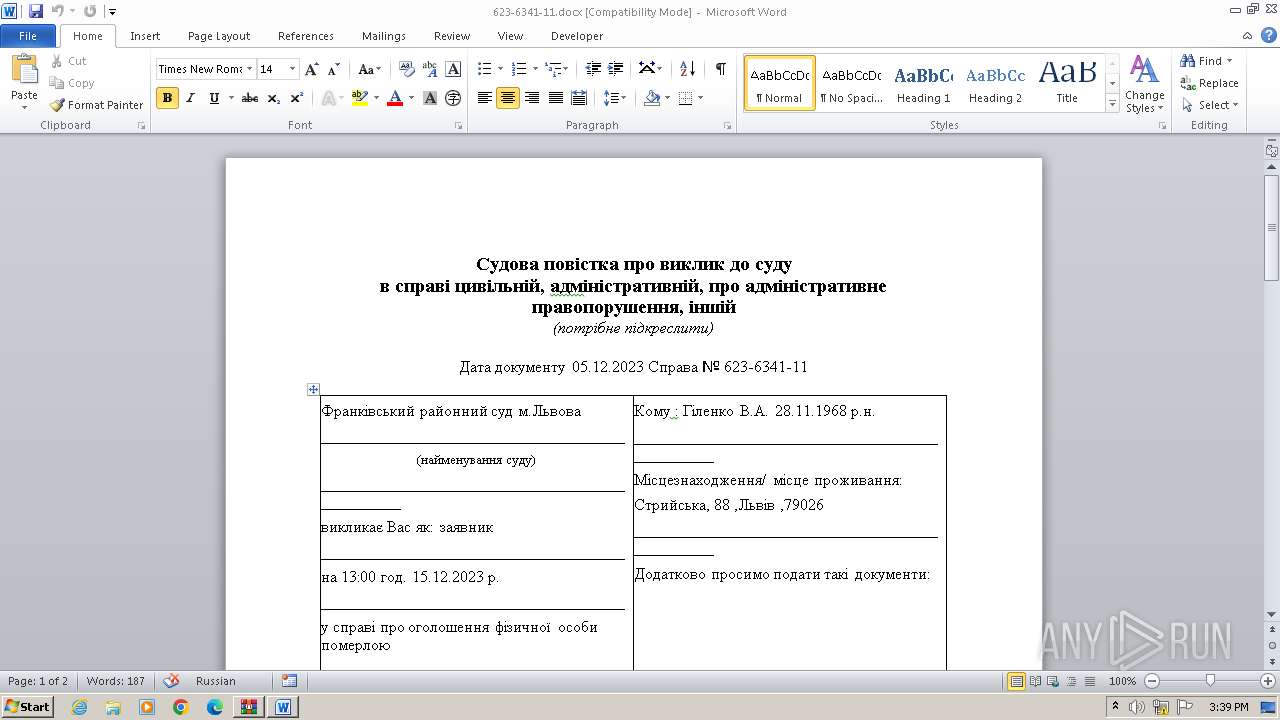
Task: Click the Replace button
Action: tap(1209, 83)
